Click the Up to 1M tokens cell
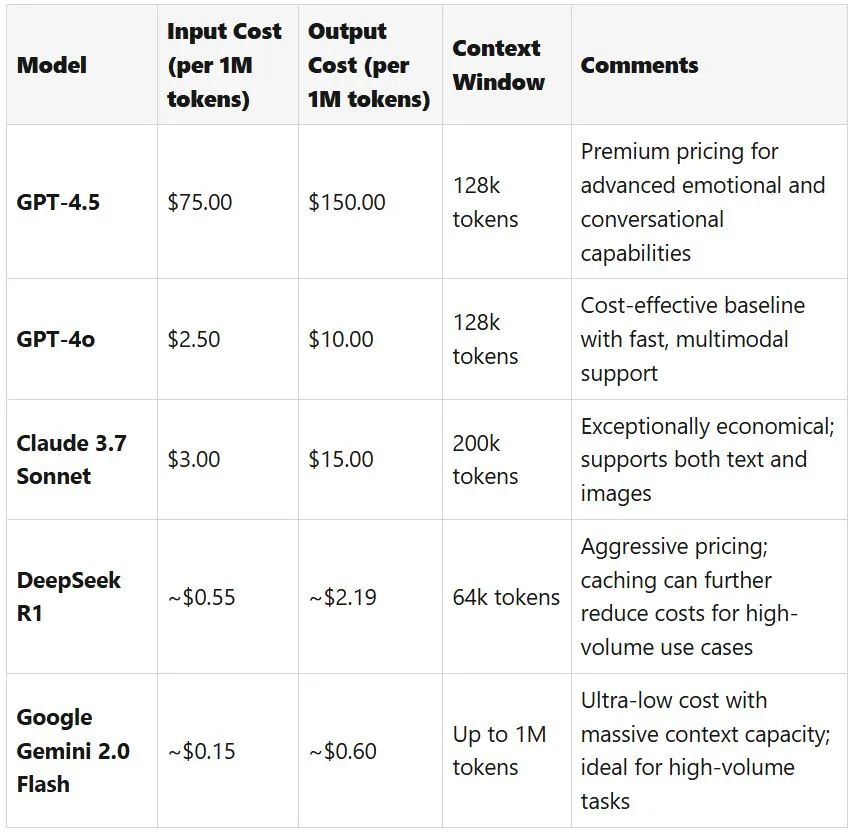Image resolution: width=856 pixels, height=834 pixels. pyautogui.click(x=500, y=750)
